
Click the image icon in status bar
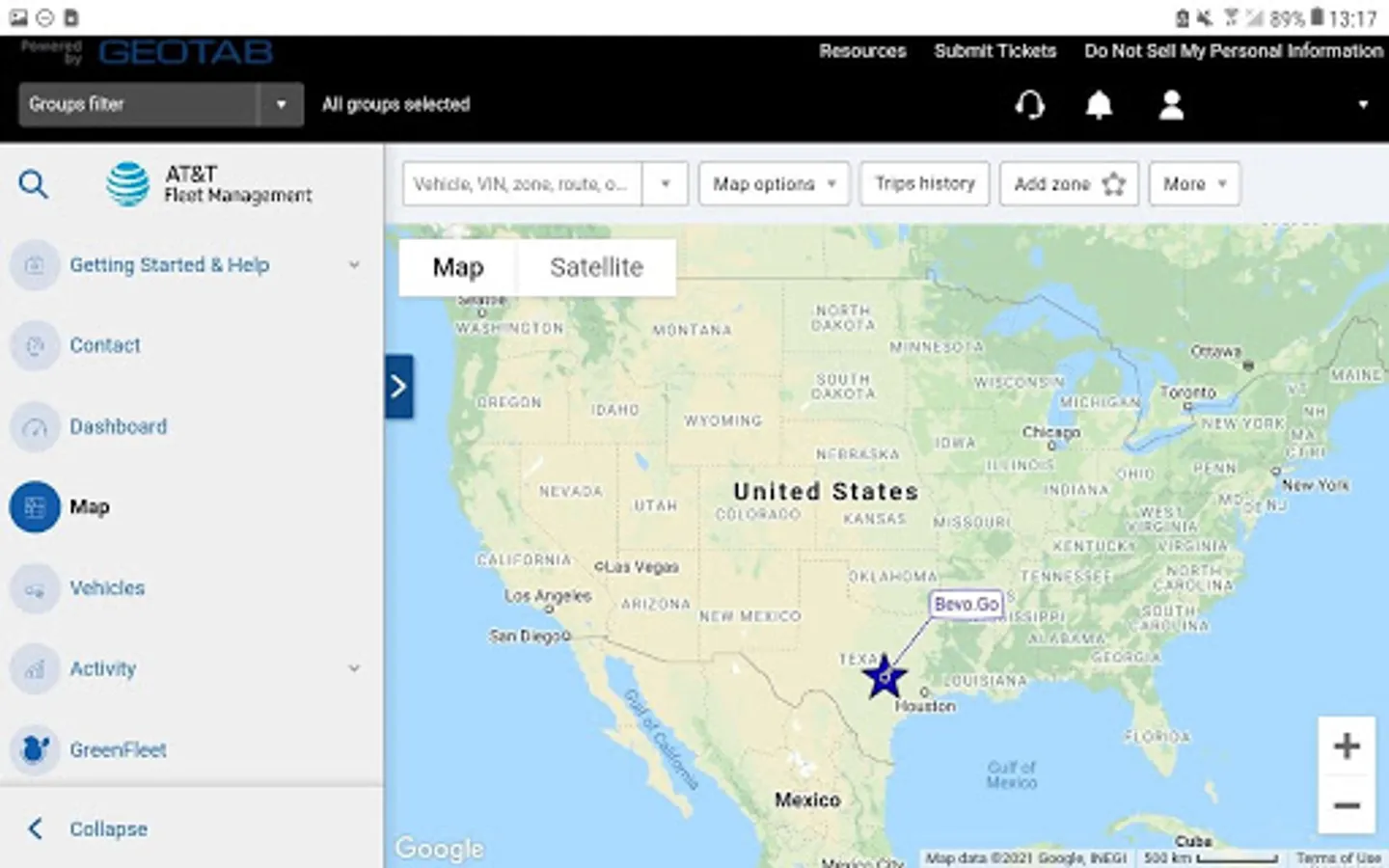17,16
